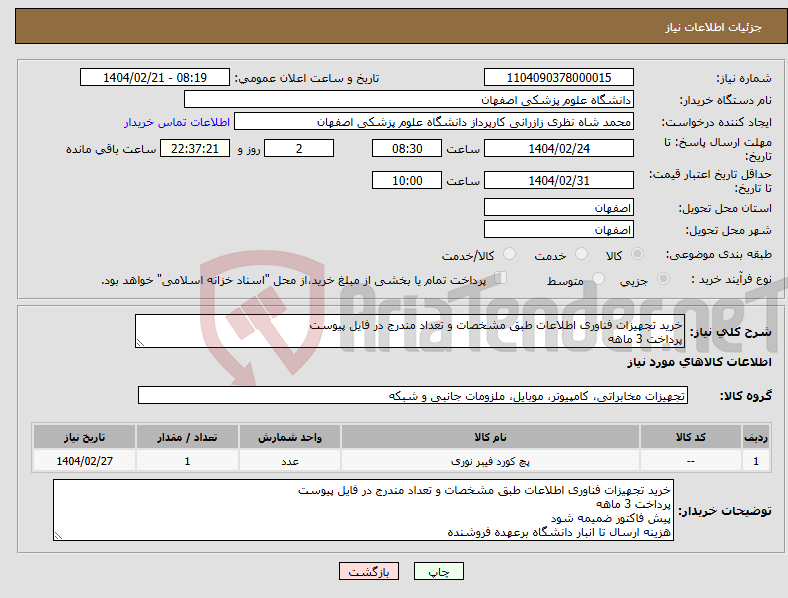Click the کد کالا column header

click(691, 437)
